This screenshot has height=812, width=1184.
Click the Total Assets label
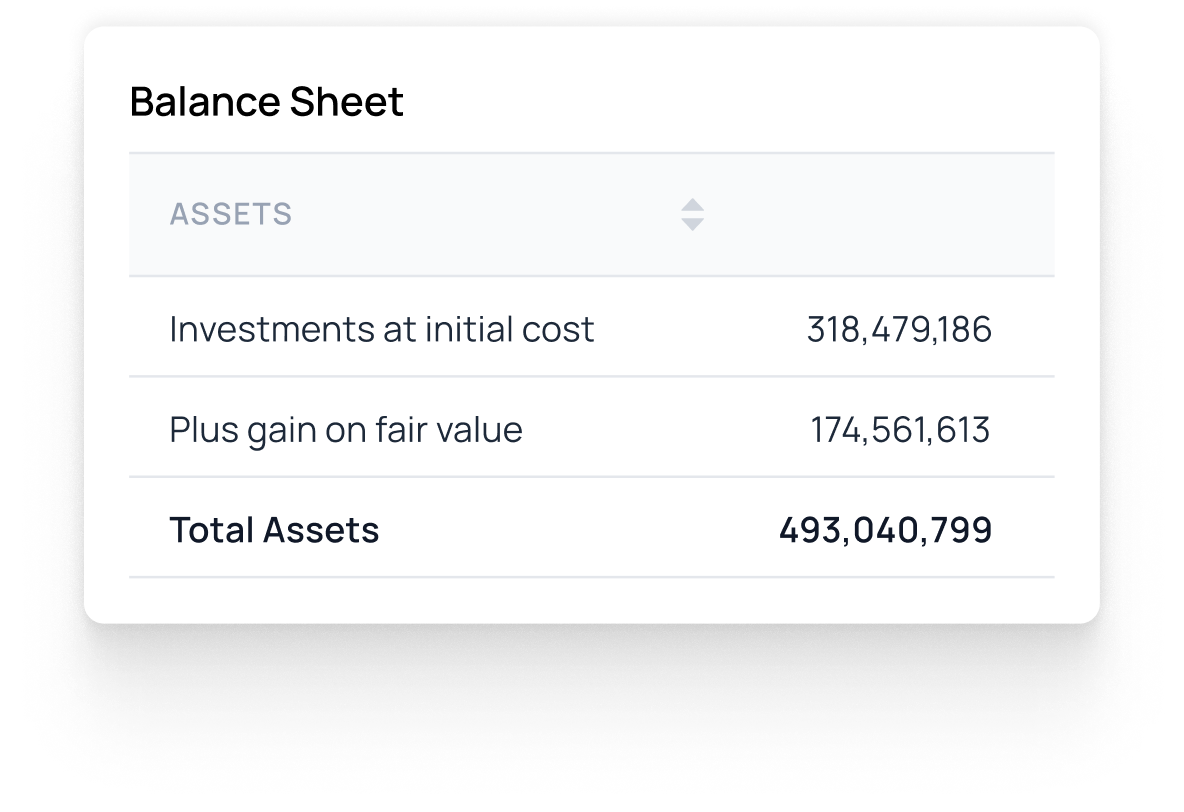click(x=275, y=528)
